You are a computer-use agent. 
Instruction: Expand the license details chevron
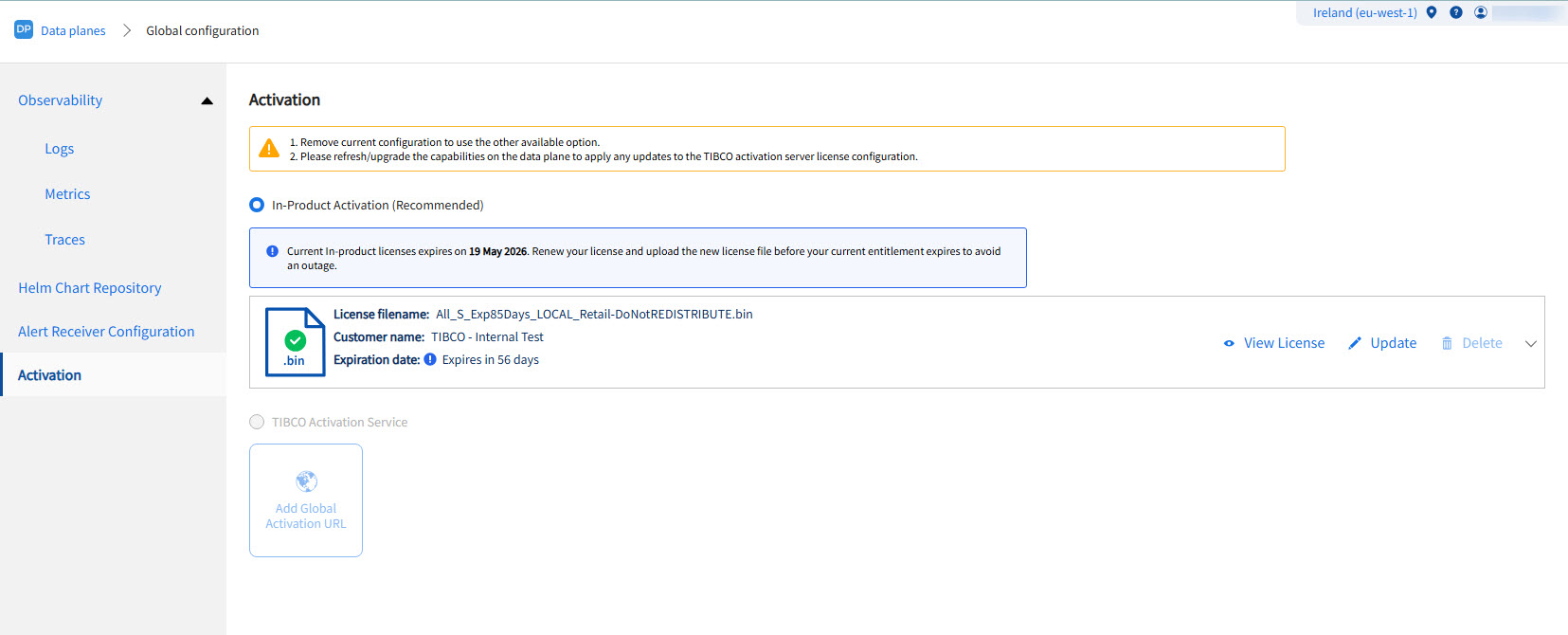(1530, 343)
